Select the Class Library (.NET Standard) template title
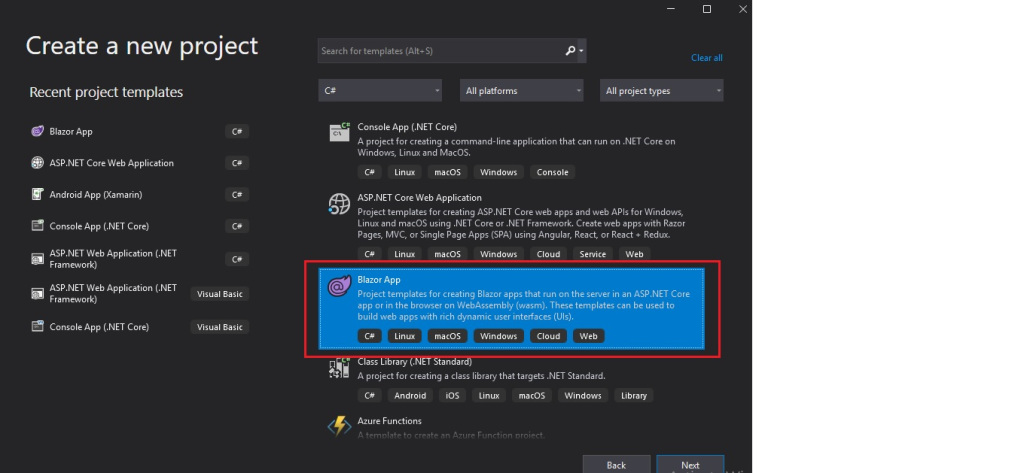 click(415, 361)
